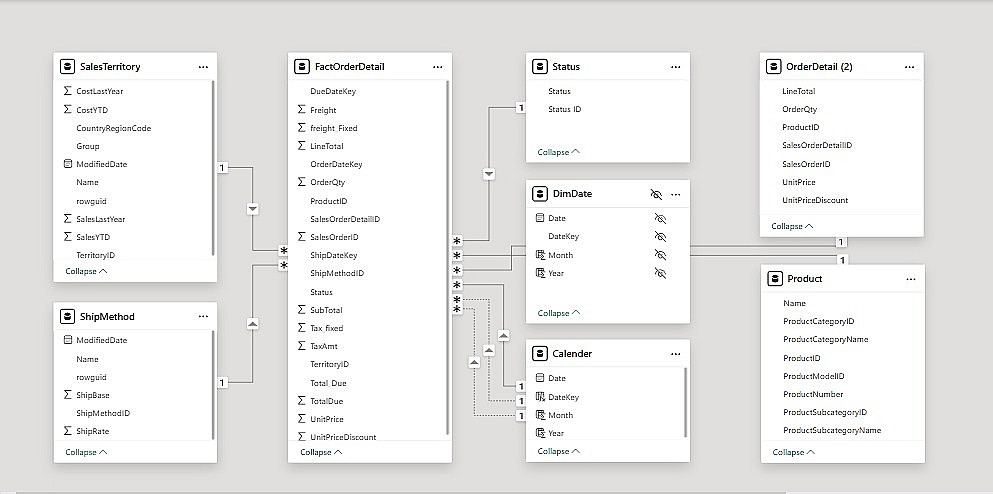The height and width of the screenshot is (494, 993).
Task: Collapse the SalesTerritory table
Action: tap(87, 271)
